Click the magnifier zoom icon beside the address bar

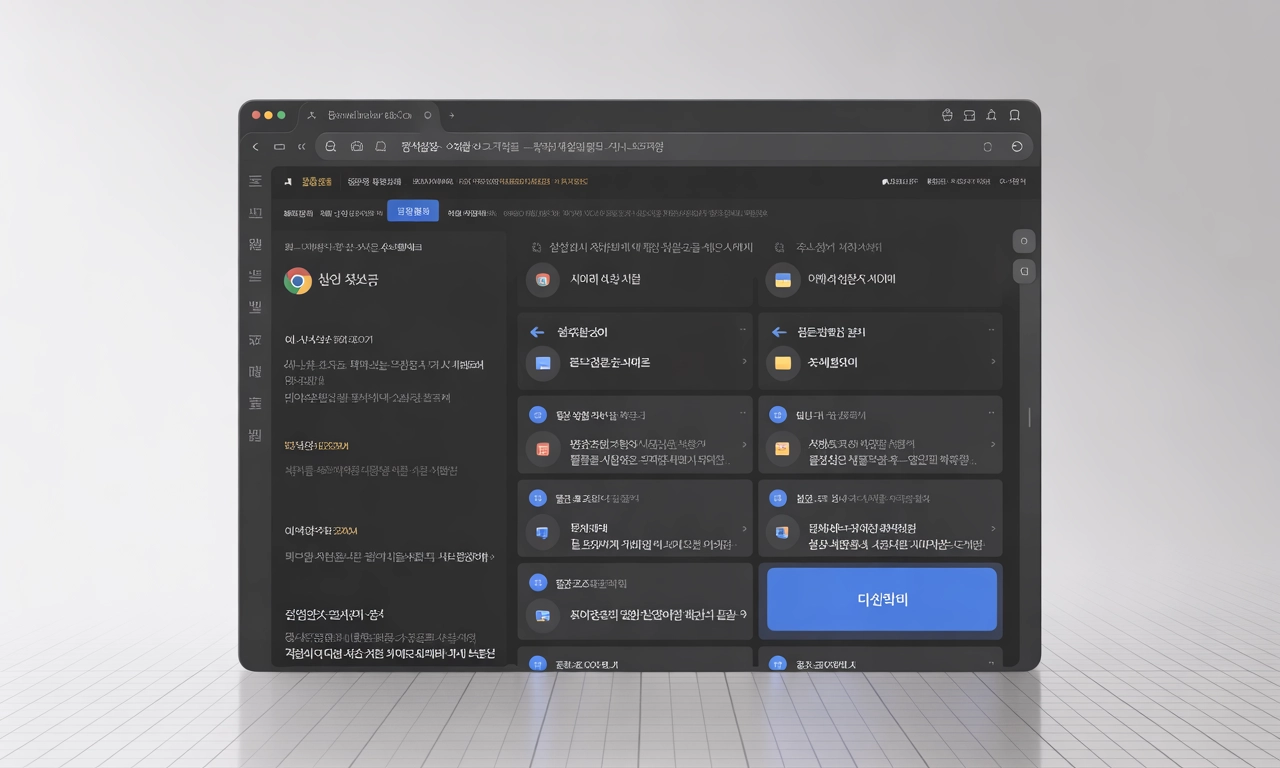point(330,146)
